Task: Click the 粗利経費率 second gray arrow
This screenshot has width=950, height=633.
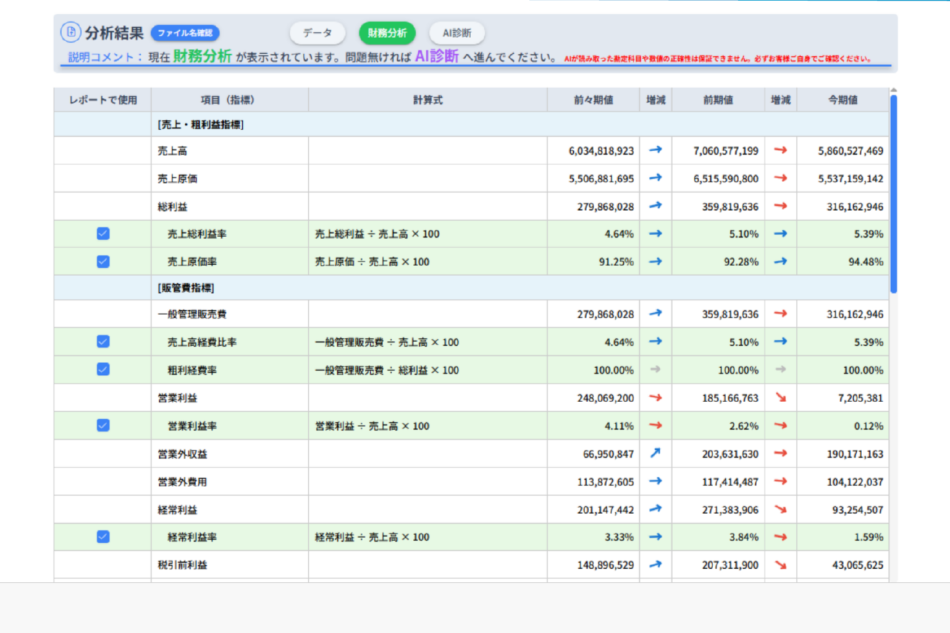Action: point(780,370)
